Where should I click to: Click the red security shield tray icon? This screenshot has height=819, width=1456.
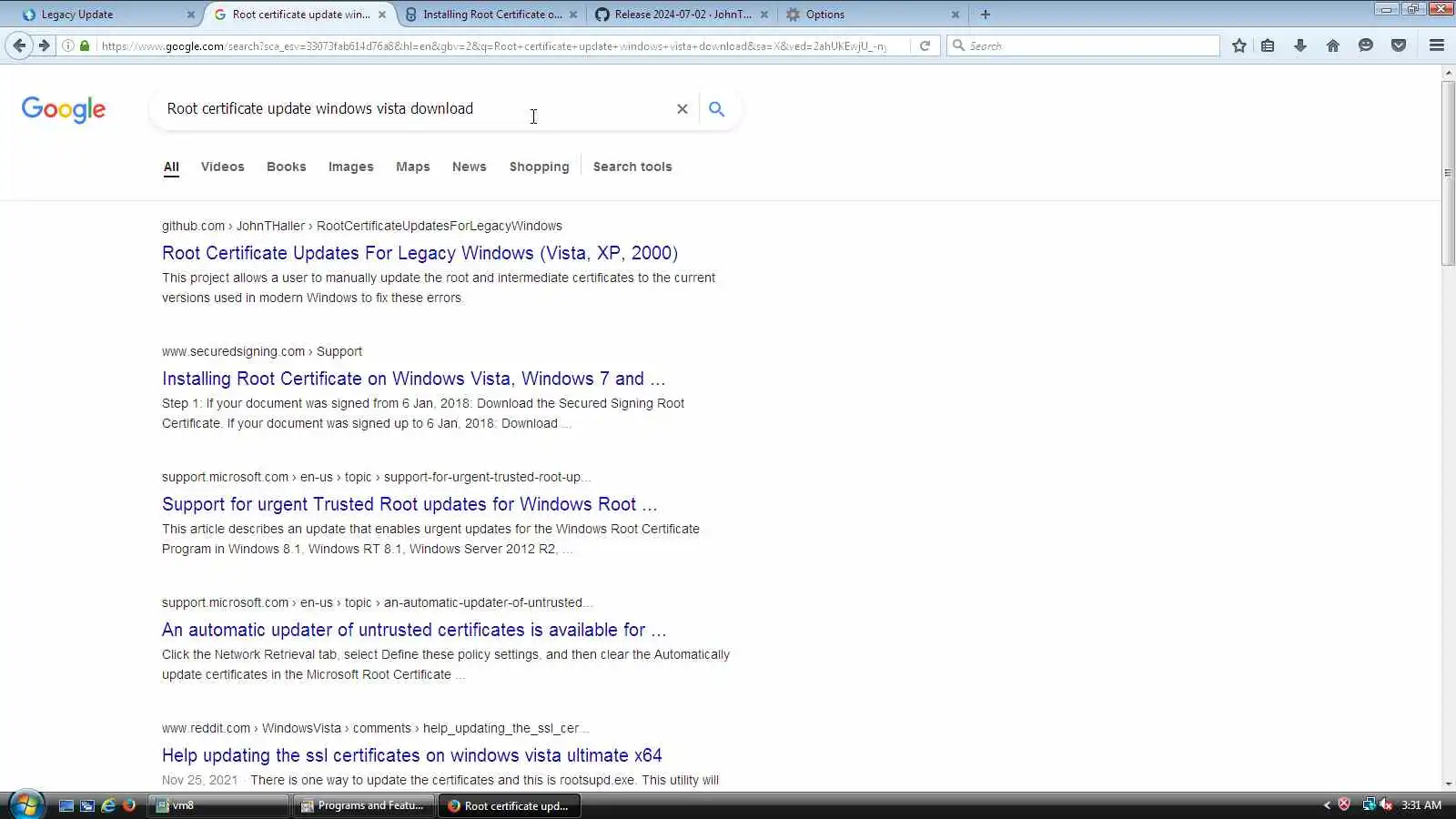point(1344,804)
